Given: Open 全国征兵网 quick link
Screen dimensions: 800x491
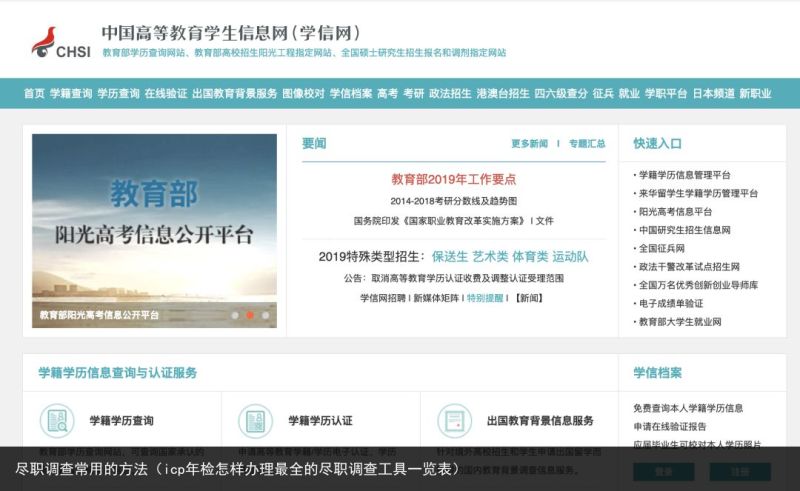Looking at the screenshot, I should point(662,249).
